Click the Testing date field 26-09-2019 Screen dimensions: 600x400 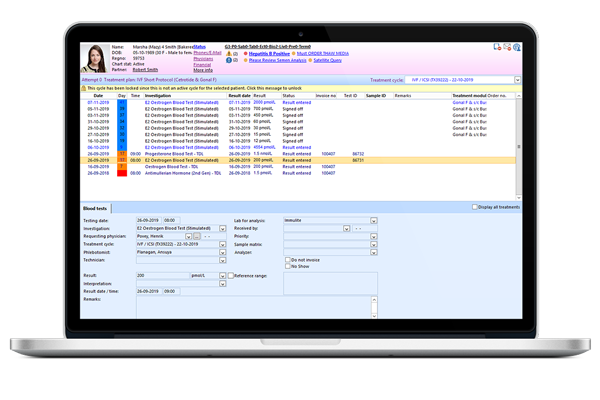148,220
